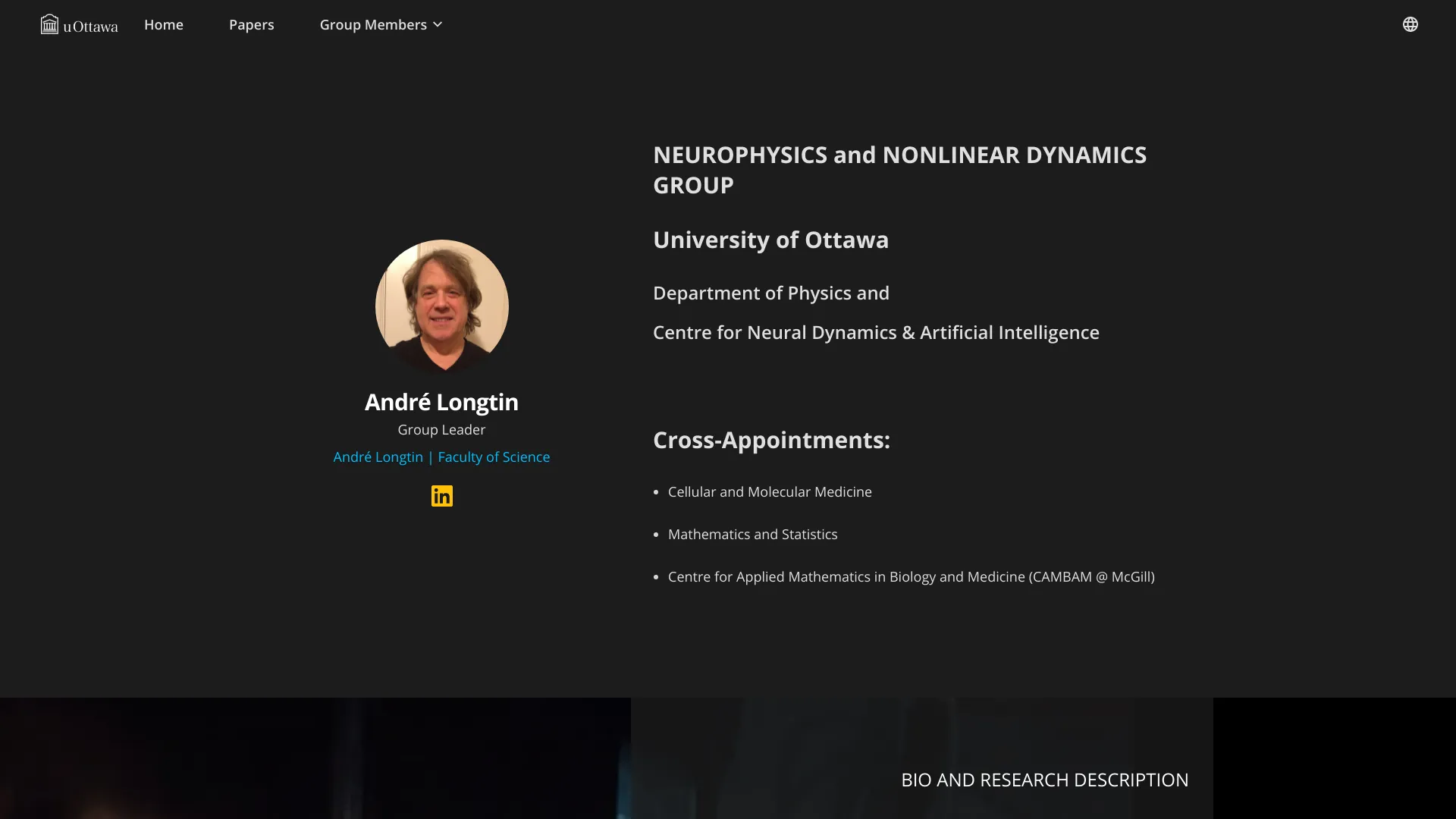
Task: Click Centre for Neural Dynamics text
Action: [876, 333]
